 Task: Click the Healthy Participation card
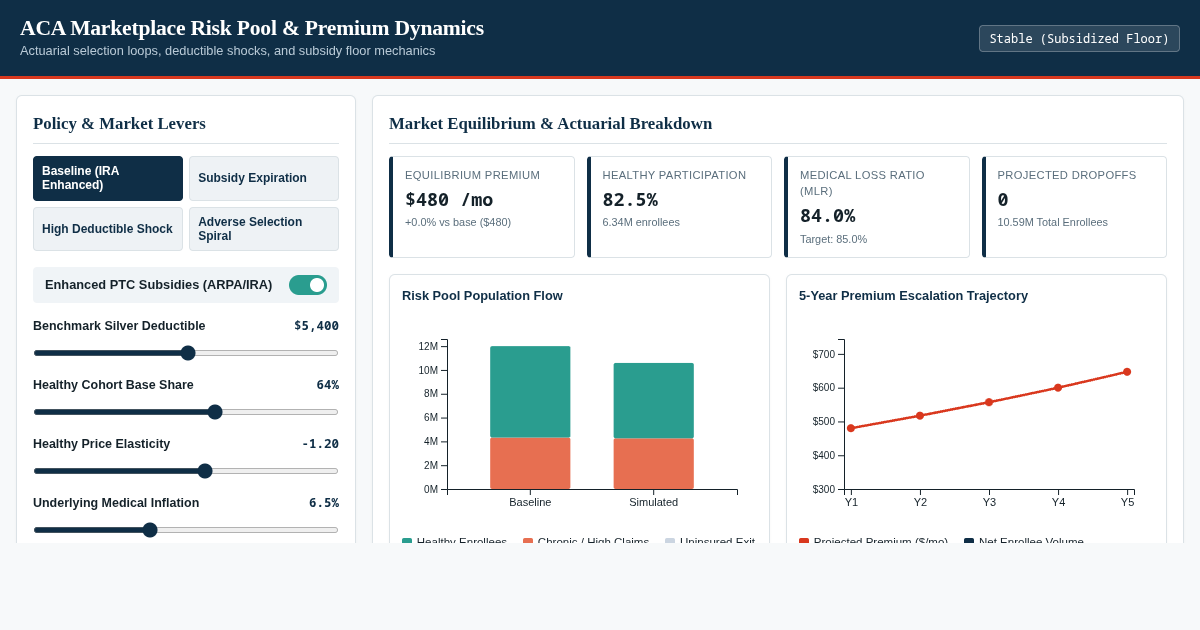(x=679, y=207)
